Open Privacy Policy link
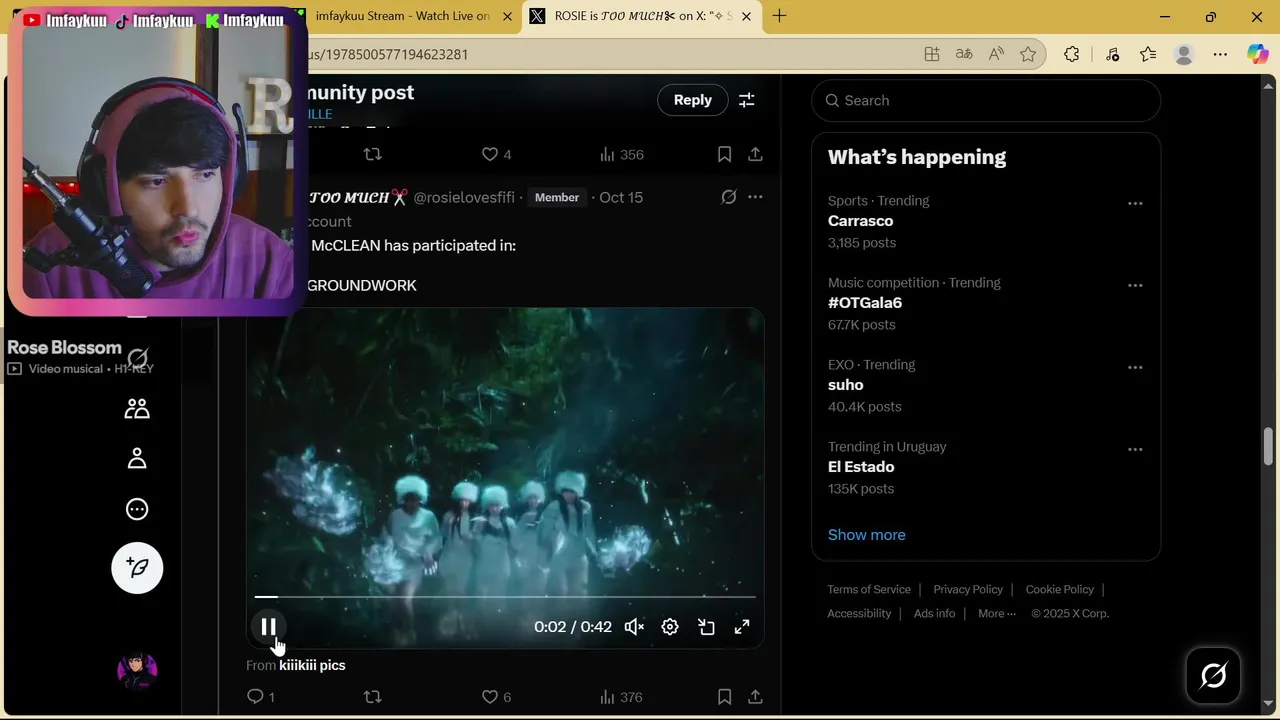The width and height of the screenshot is (1280, 720). click(x=968, y=589)
